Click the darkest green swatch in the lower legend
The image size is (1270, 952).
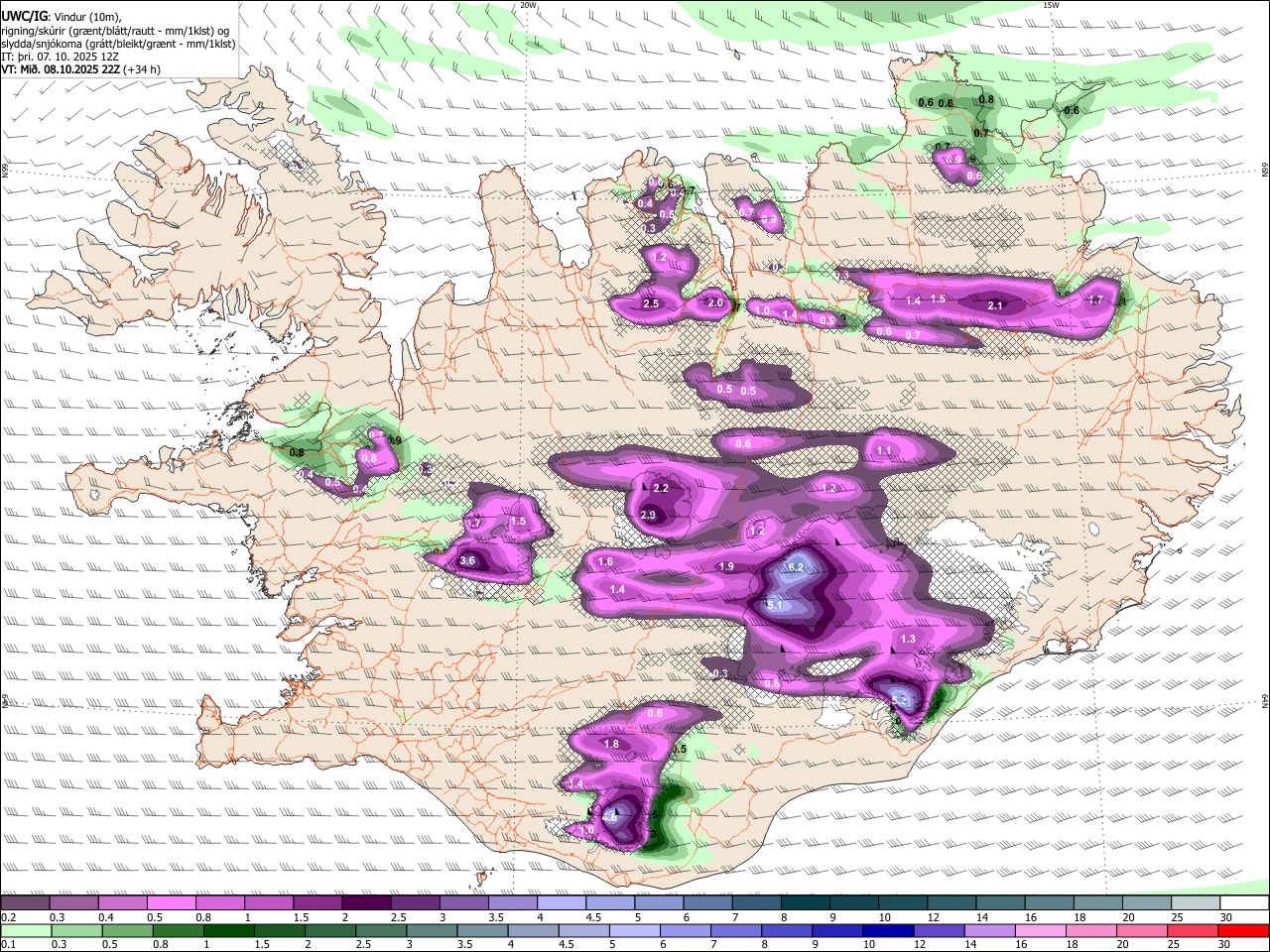click(228, 931)
